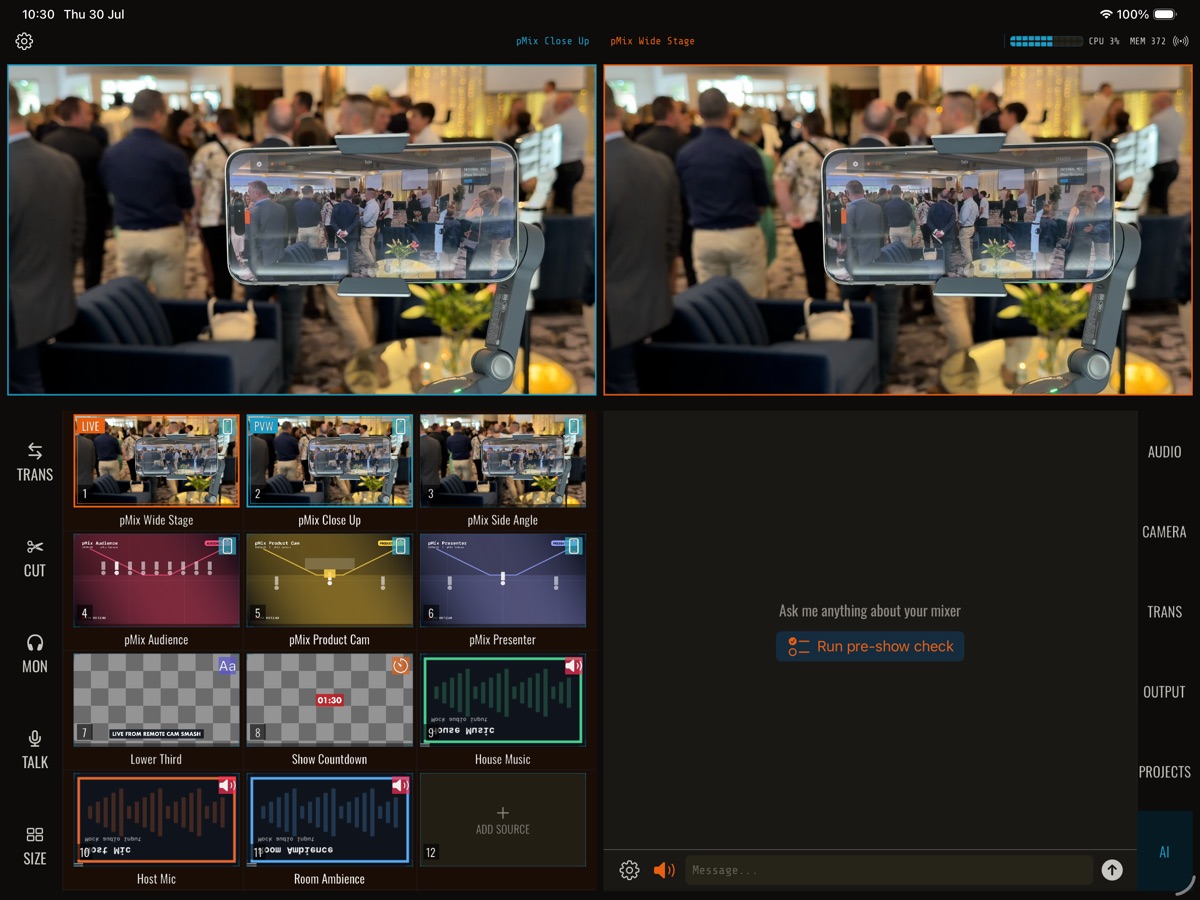The height and width of the screenshot is (900, 1200).
Task: Click the CUT scissors icon
Action: [x=35, y=547]
